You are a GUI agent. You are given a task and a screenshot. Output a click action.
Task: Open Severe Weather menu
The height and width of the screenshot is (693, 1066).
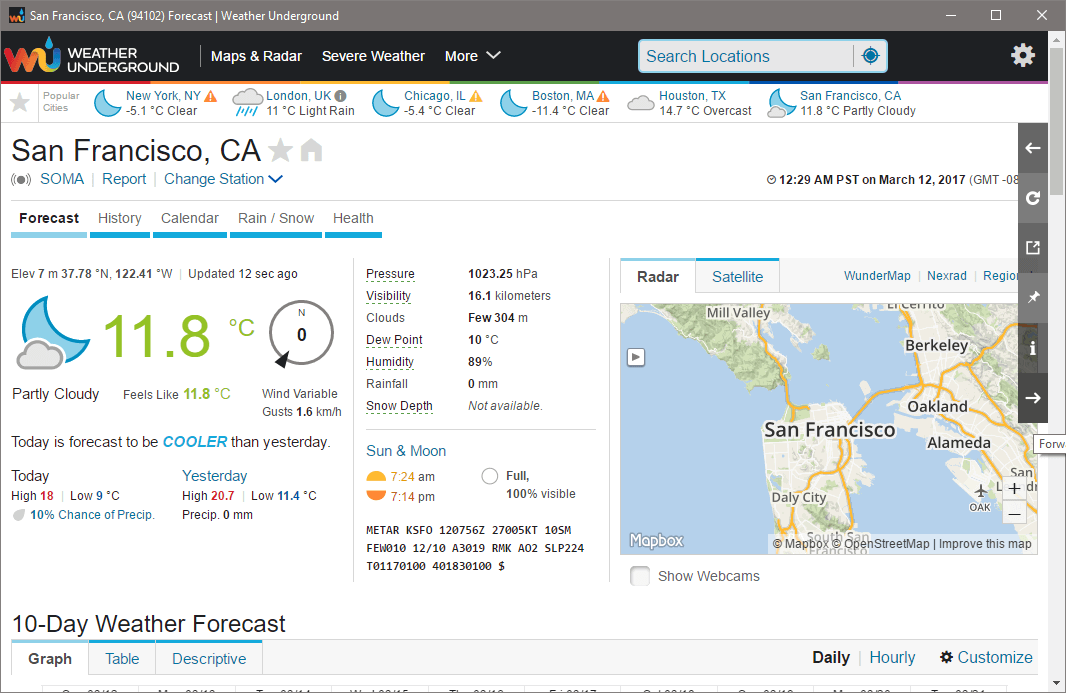point(373,56)
